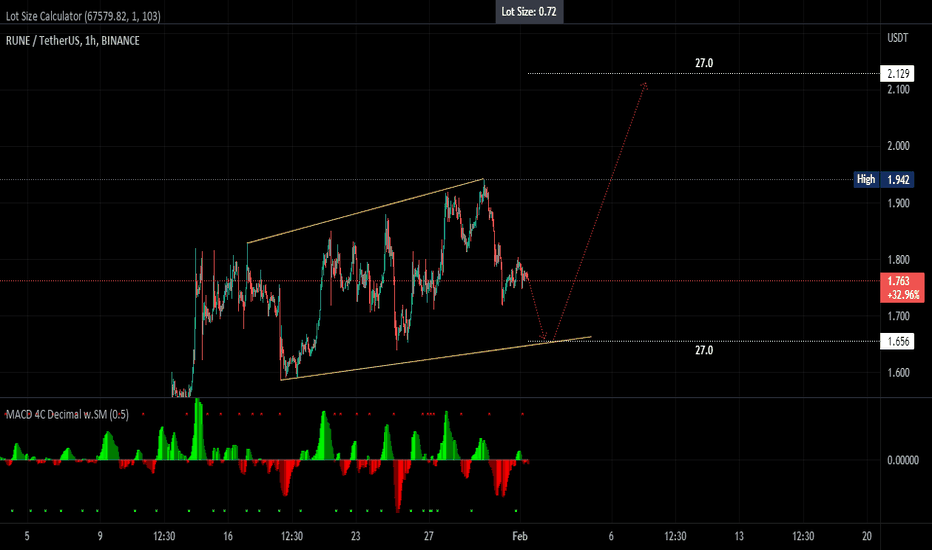Click the 1.800 price axis value
Screen dimensions: 932x550
pos(898,260)
